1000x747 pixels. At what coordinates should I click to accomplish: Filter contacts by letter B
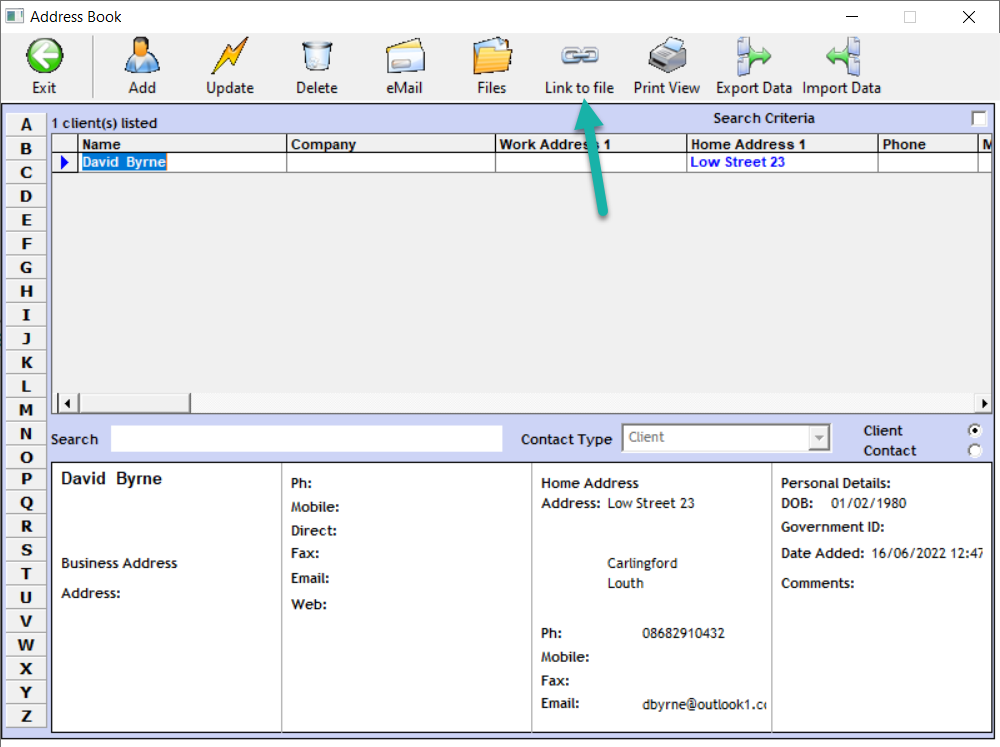[26, 149]
